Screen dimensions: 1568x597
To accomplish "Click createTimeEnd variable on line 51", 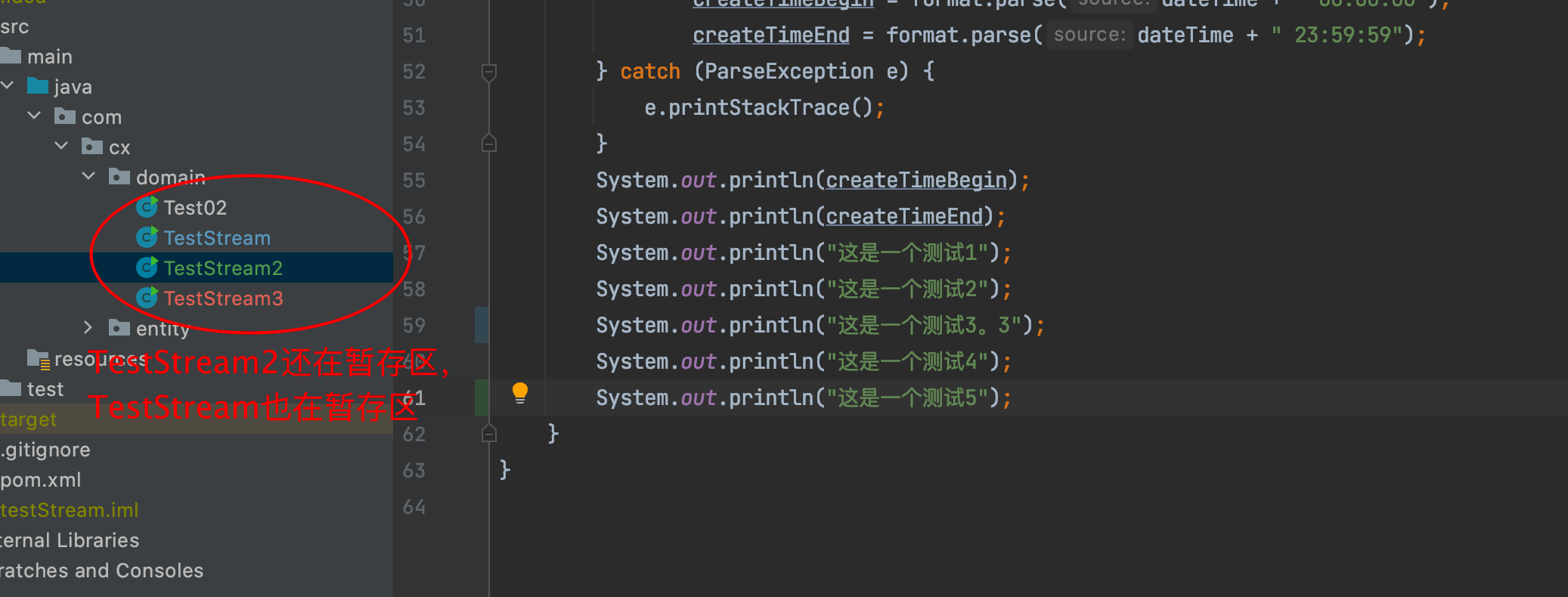I will (771, 36).
